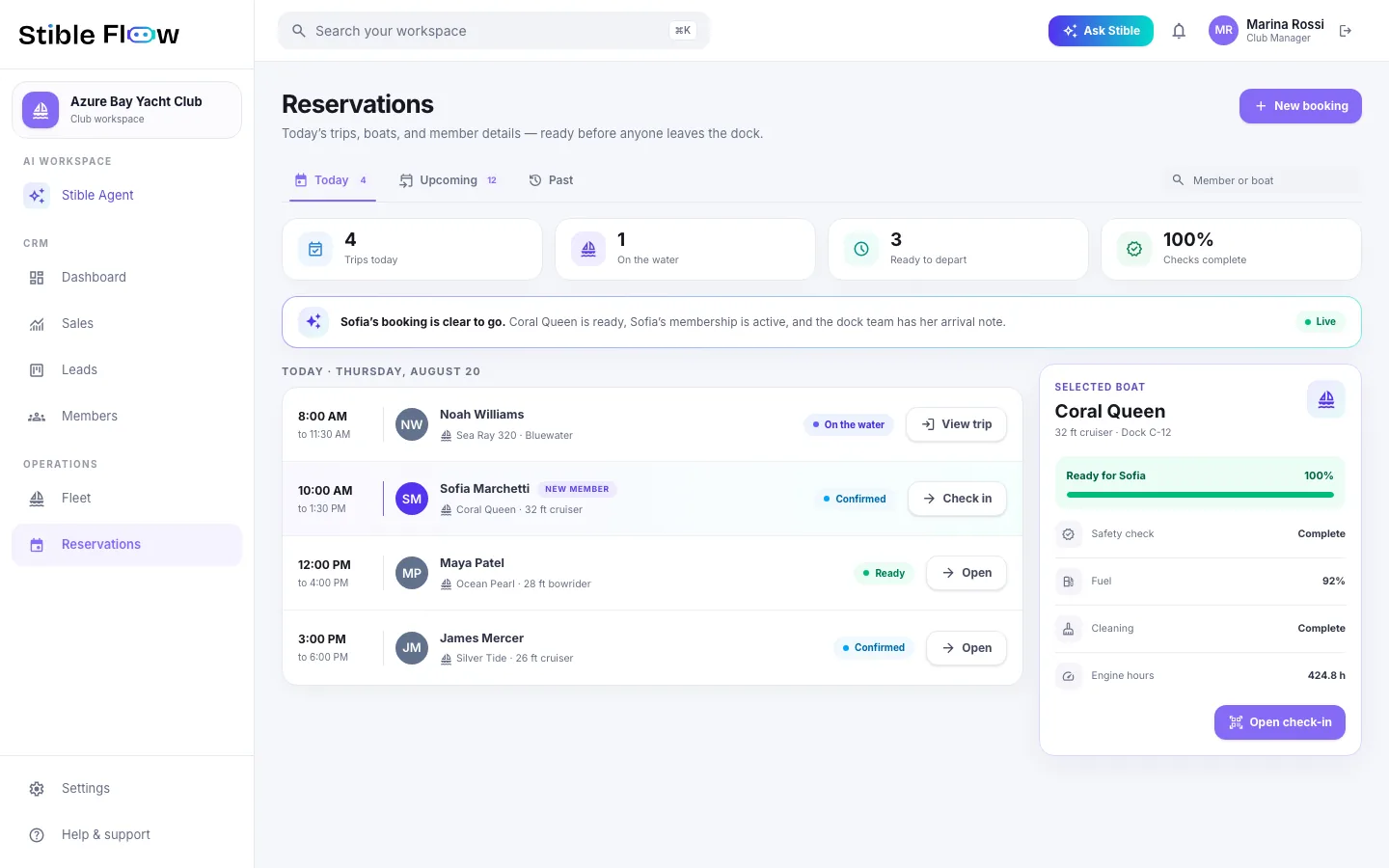Viewport: 1389px width, 868px height.
Task: Go to Dashboard in the sidebar
Action: click(x=127, y=278)
